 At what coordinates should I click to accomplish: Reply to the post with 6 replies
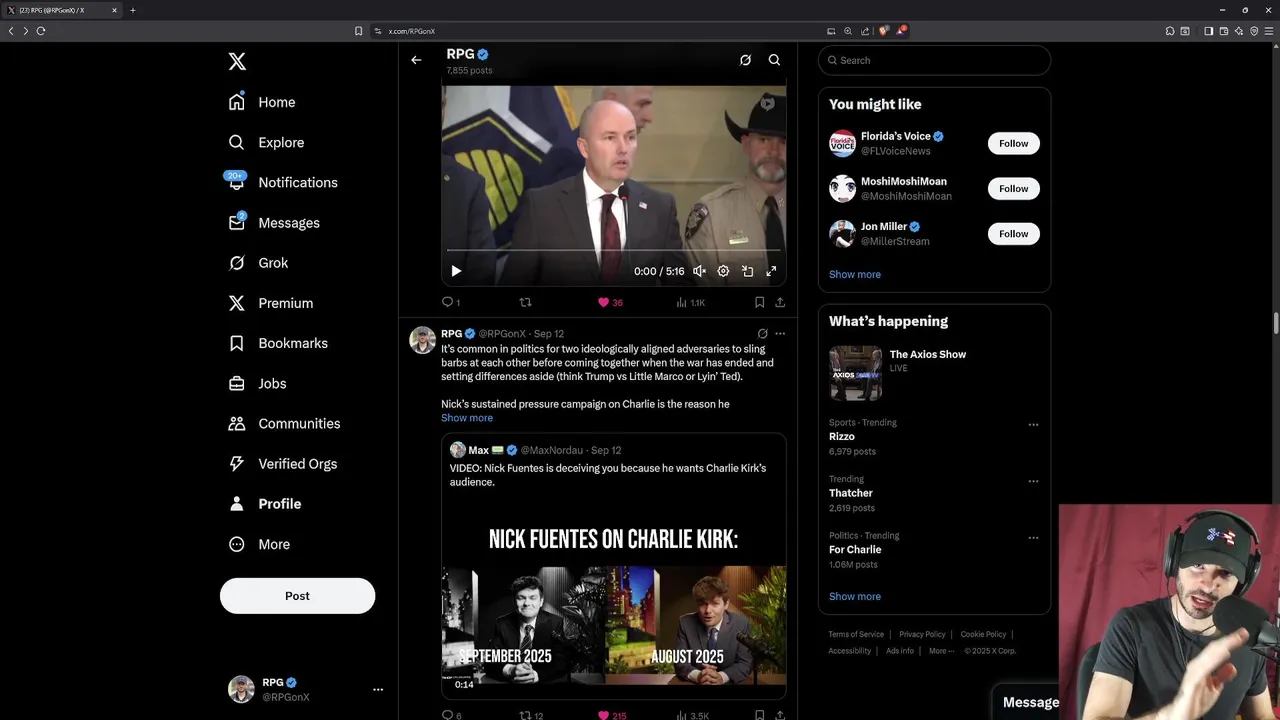pyautogui.click(x=452, y=716)
